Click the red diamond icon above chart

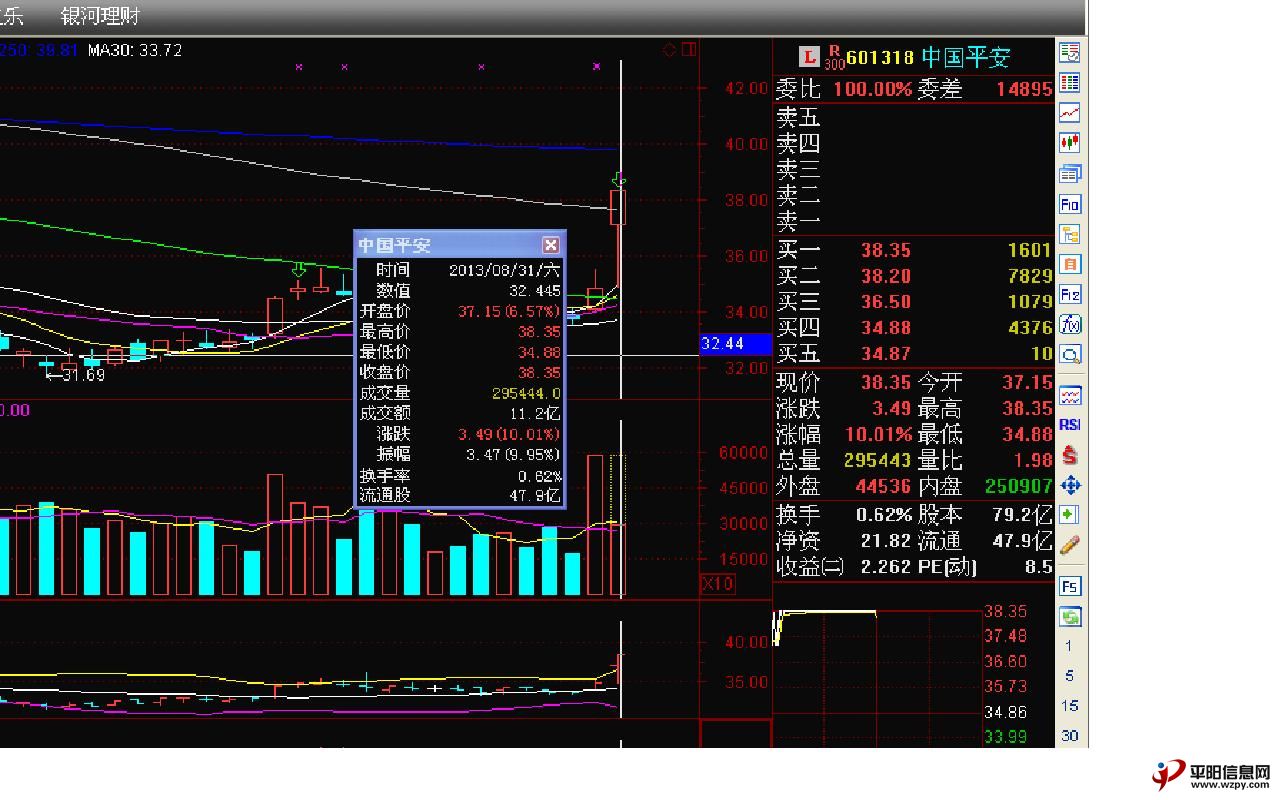670,50
